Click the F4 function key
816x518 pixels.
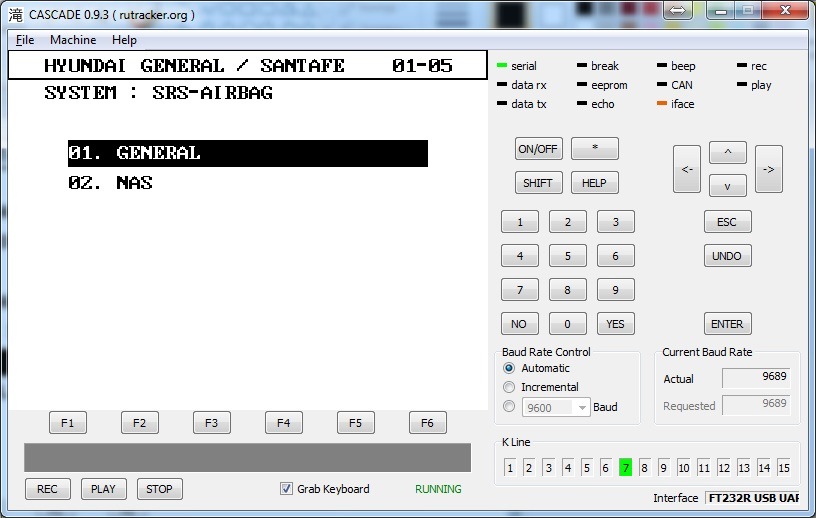click(x=284, y=423)
